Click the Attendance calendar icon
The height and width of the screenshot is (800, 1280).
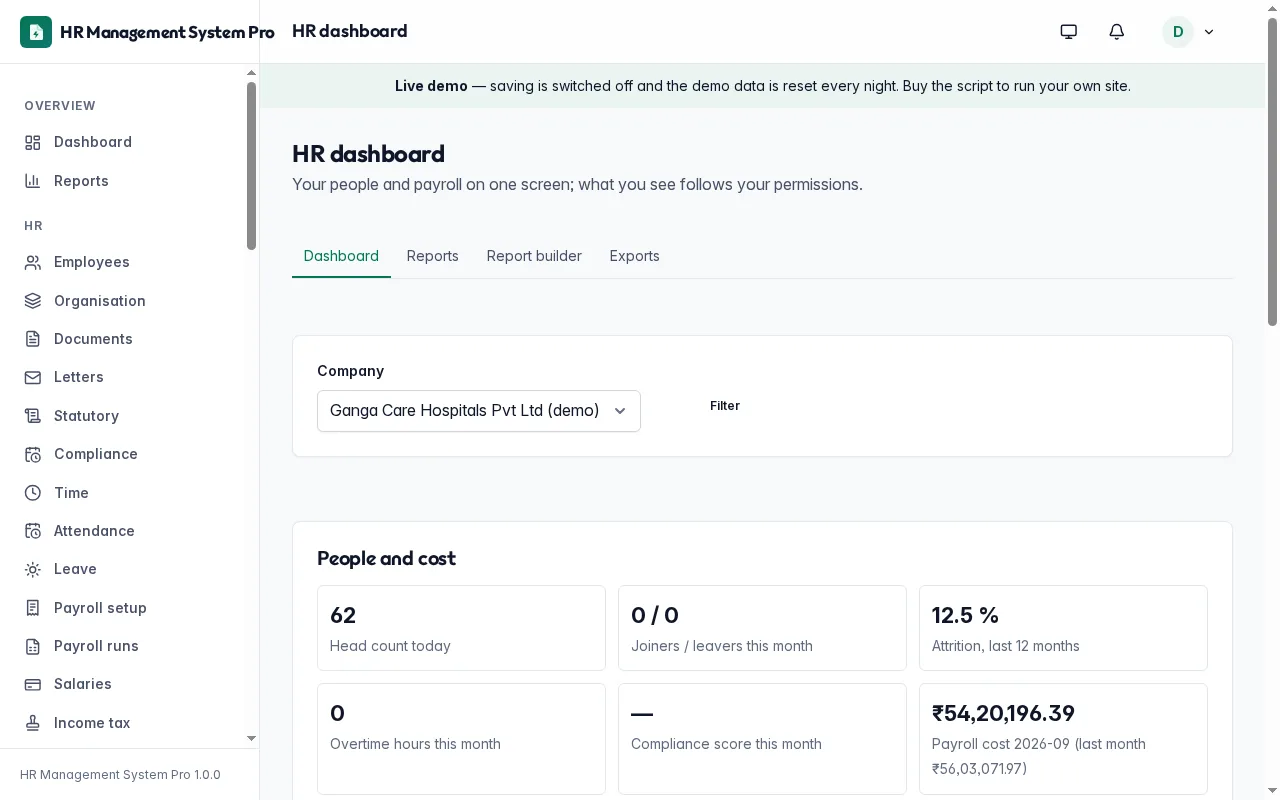point(33,531)
